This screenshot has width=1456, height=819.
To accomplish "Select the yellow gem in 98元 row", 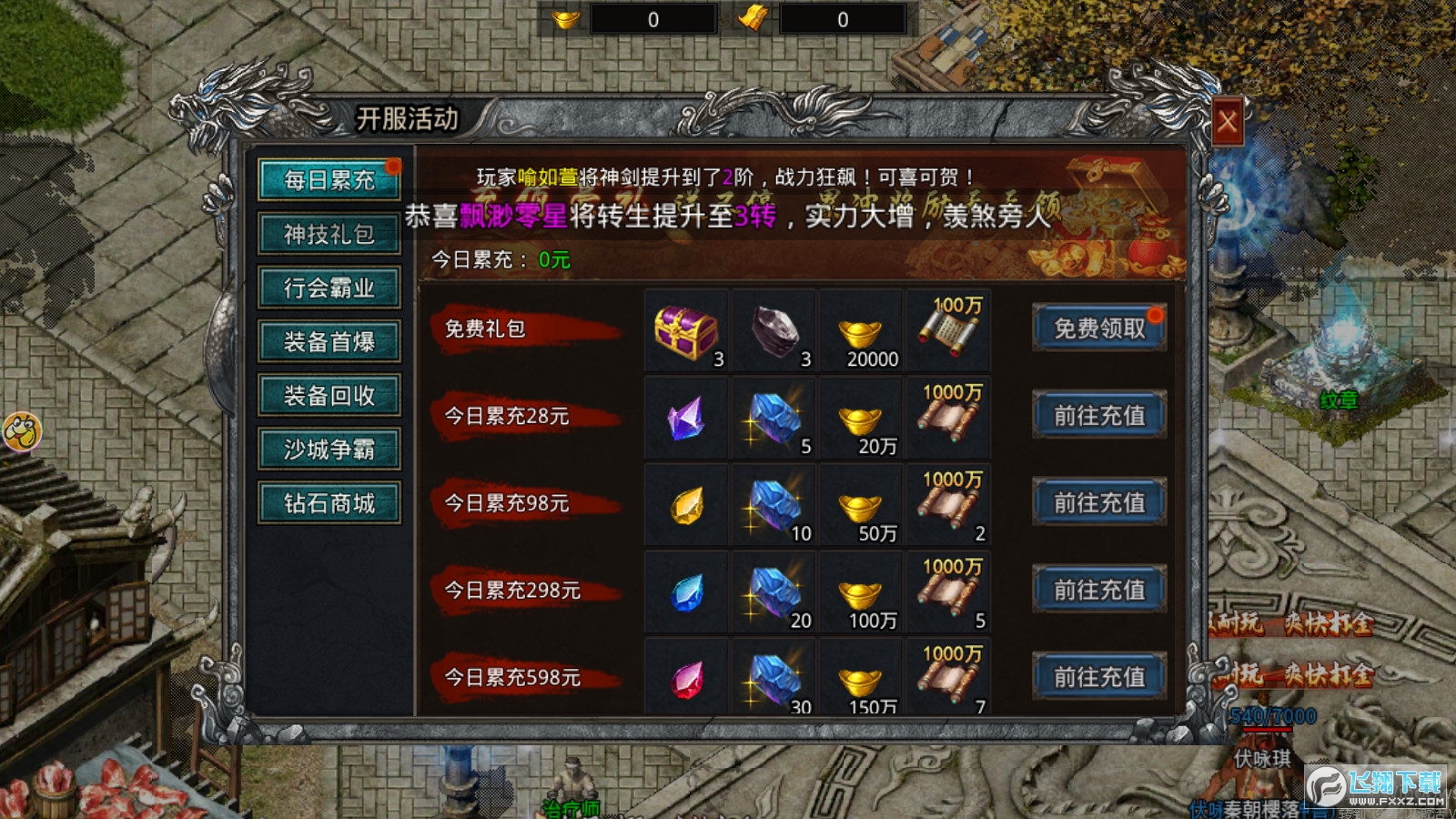I will (686, 504).
